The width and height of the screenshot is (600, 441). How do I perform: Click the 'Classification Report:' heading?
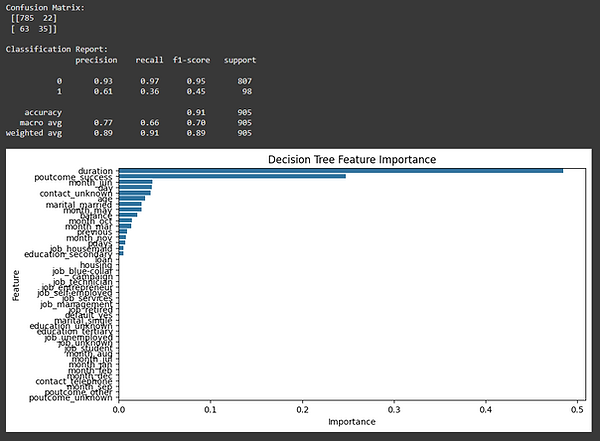(57, 49)
